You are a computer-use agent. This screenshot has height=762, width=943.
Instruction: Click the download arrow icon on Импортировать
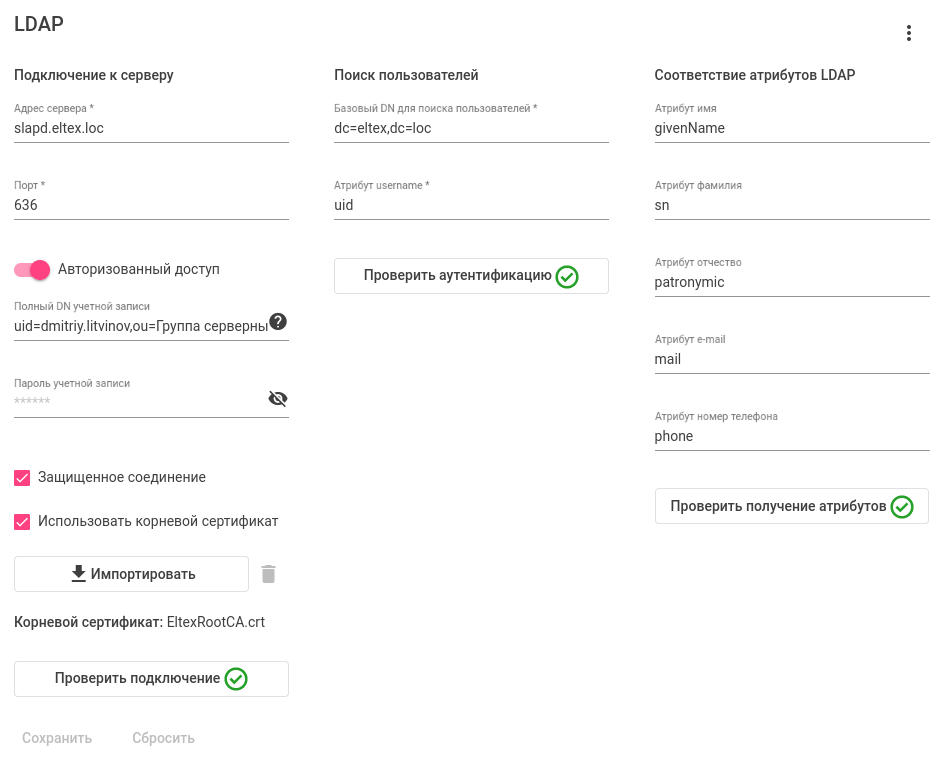tap(79, 574)
